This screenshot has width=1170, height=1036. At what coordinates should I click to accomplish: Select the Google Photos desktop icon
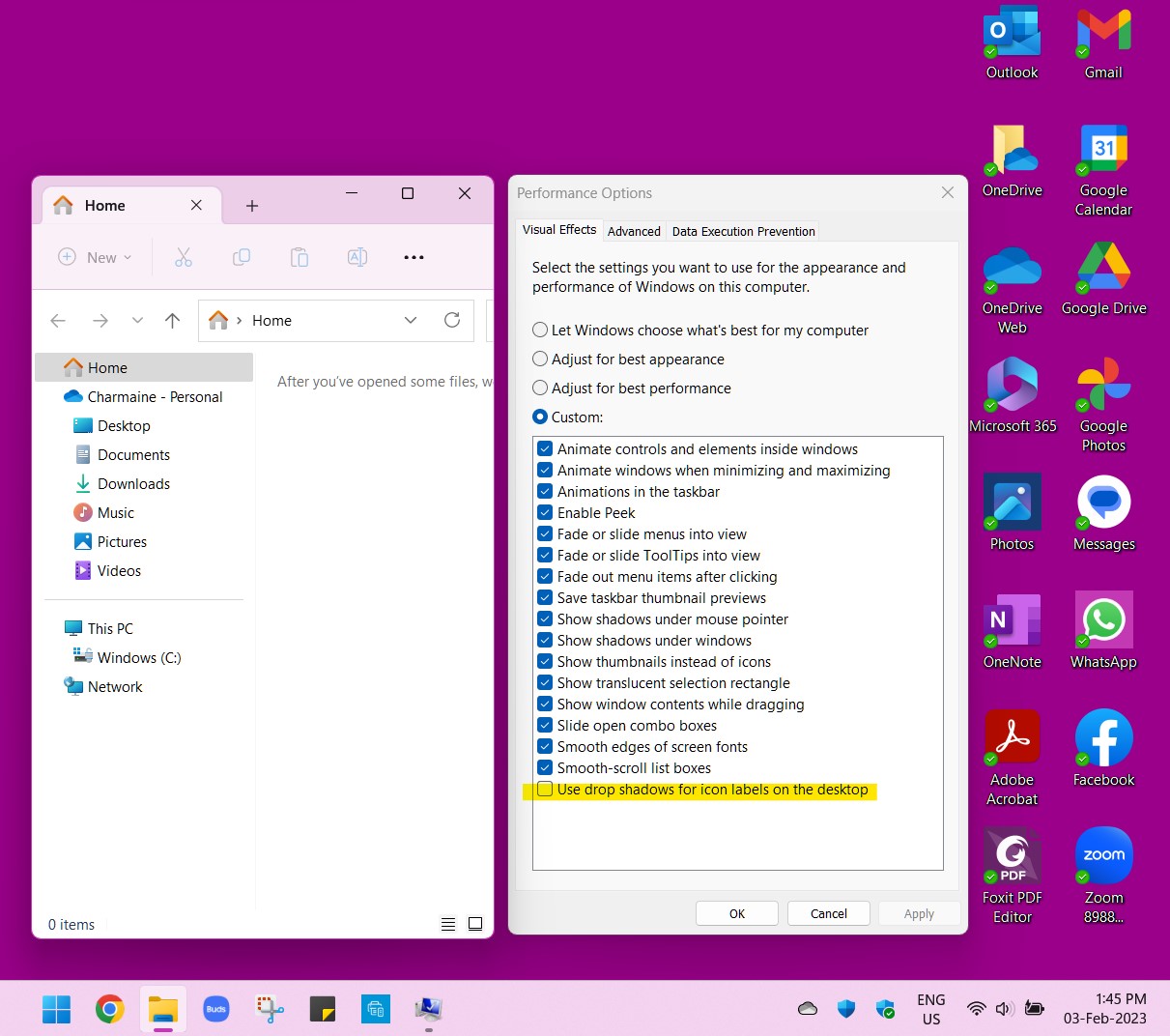point(1103,406)
